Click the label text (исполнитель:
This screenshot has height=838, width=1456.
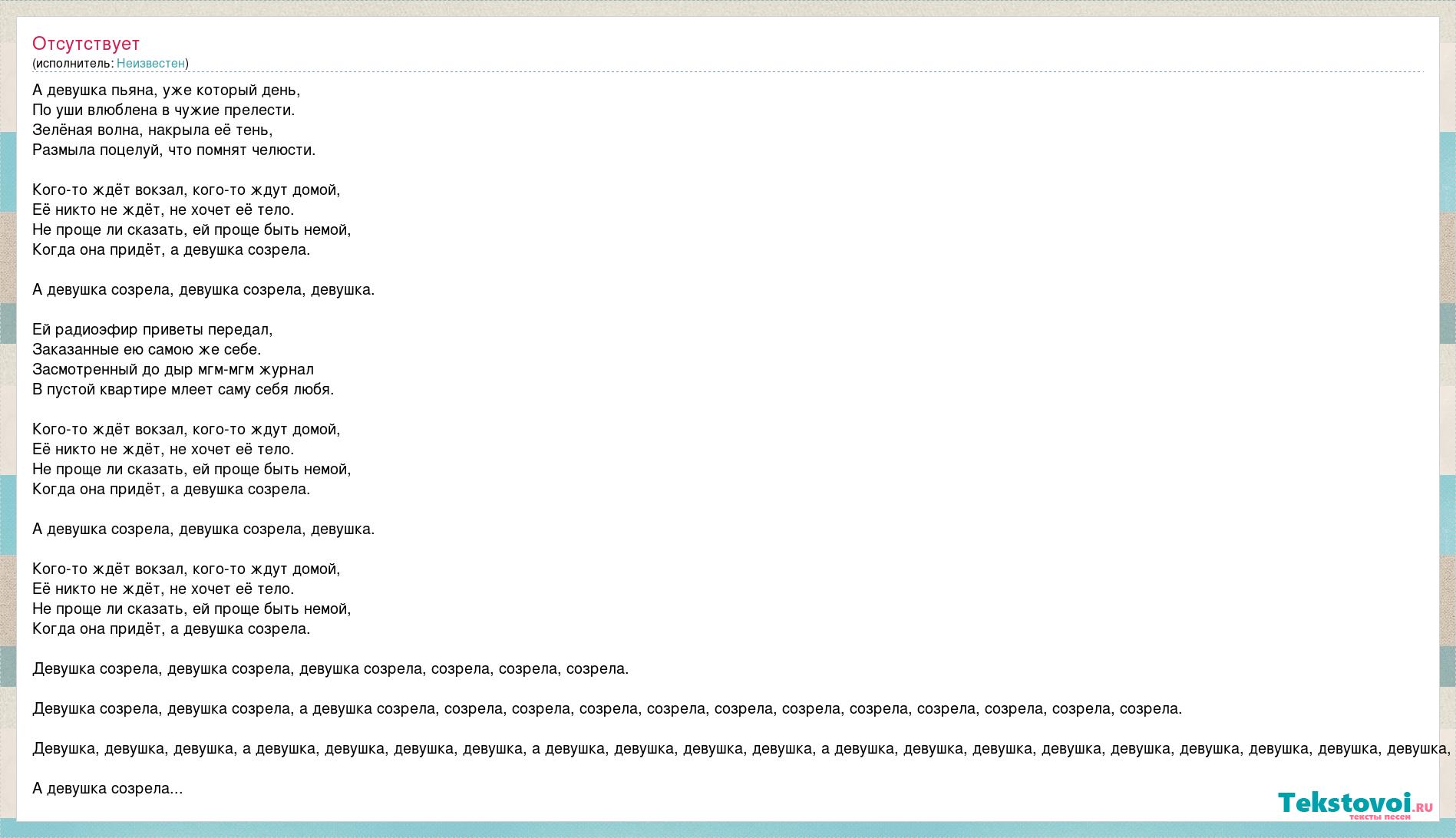[73, 63]
